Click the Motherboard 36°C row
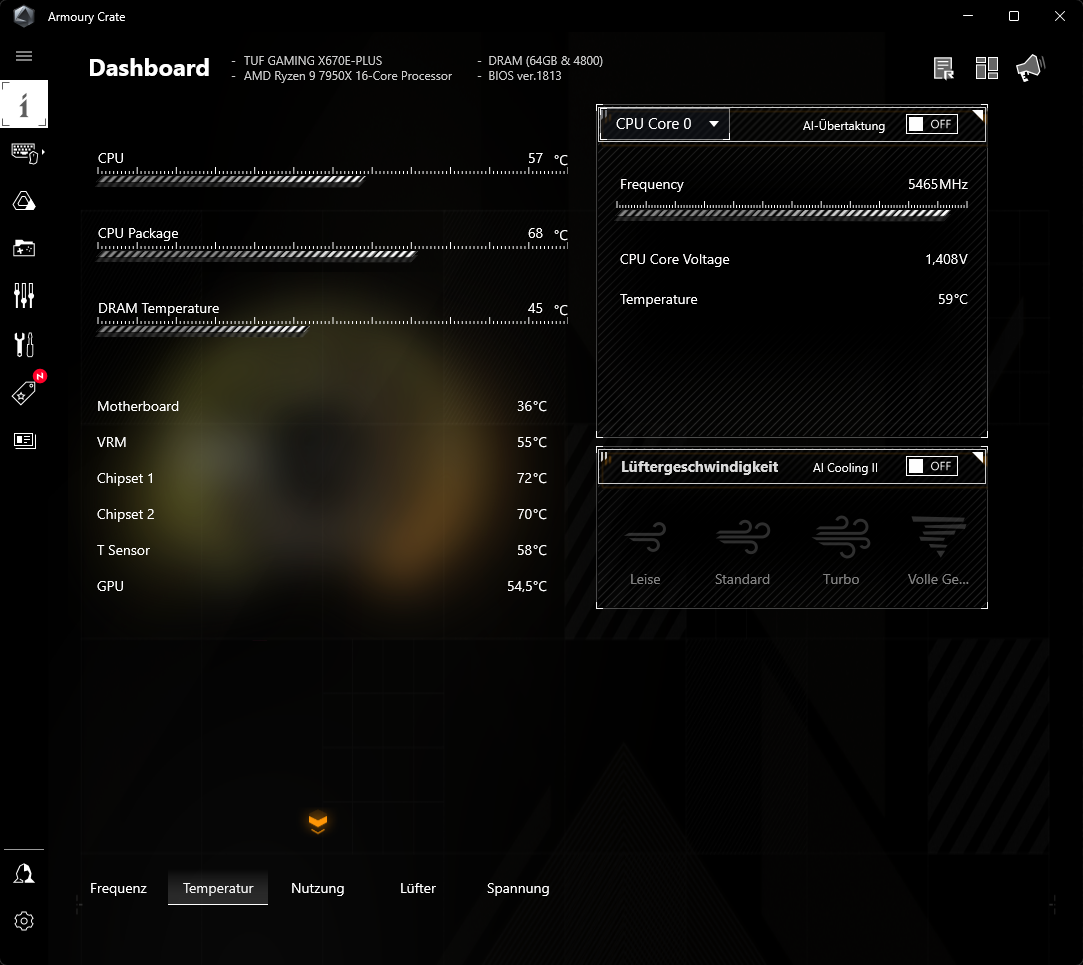This screenshot has width=1083, height=965. pos(322,406)
